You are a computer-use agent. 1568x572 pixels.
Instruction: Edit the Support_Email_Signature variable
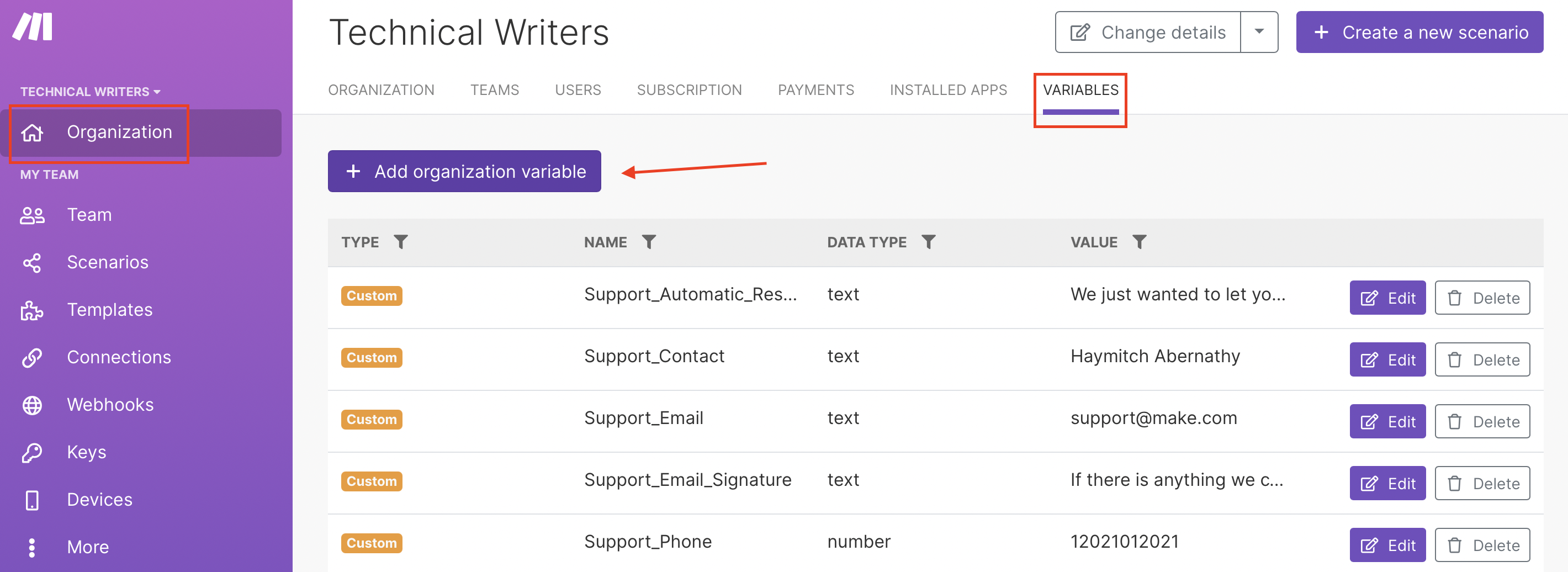pos(1387,484)
